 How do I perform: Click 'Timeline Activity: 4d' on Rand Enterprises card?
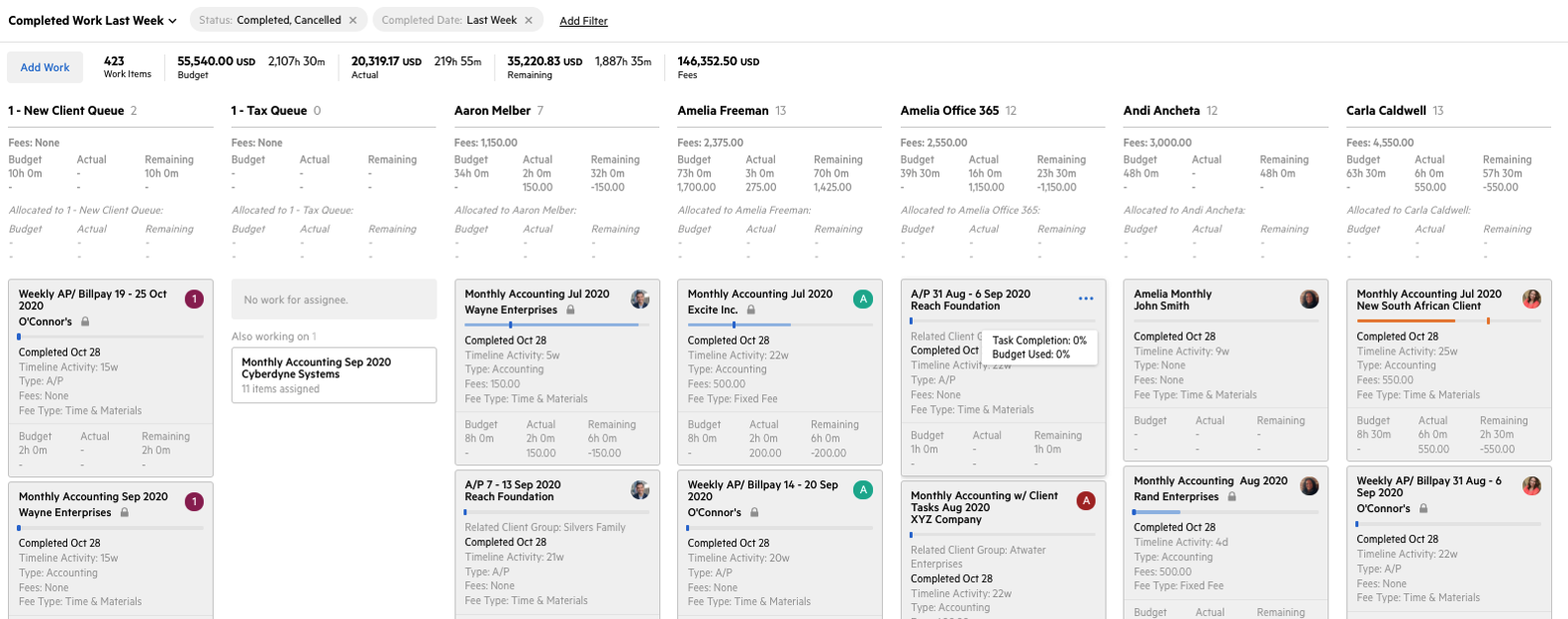coord(1181,543)
